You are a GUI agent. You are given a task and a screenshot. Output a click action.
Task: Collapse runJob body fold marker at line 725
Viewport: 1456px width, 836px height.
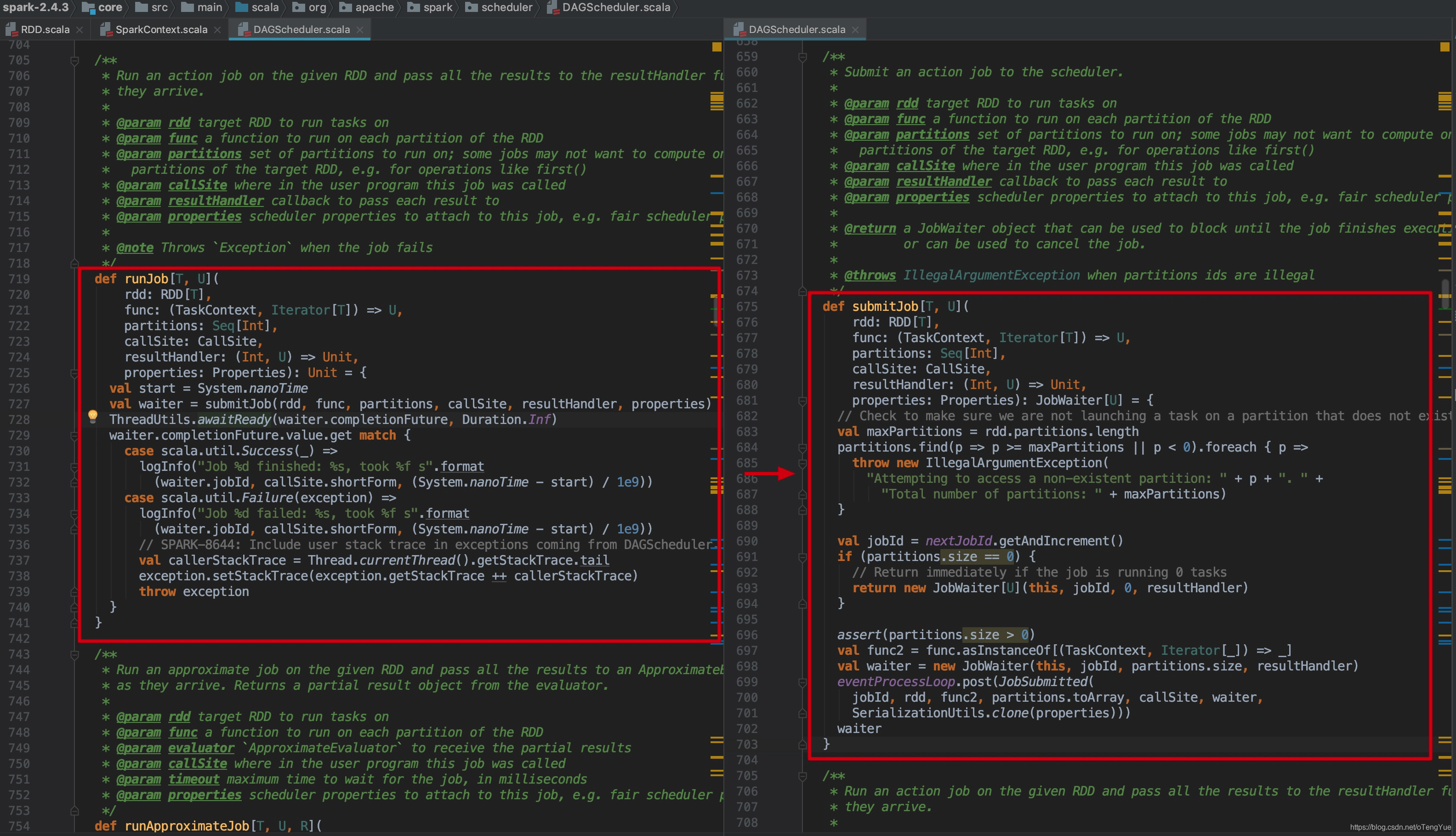[74, 373]
